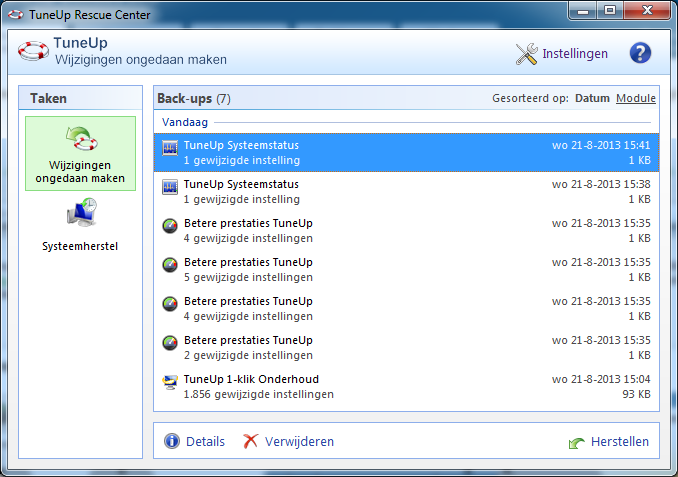The height and width of the screenshot is (477, 678).
Task: Click the blue help question mark icon
Action: pyautogui.click(x=640, y=53)
